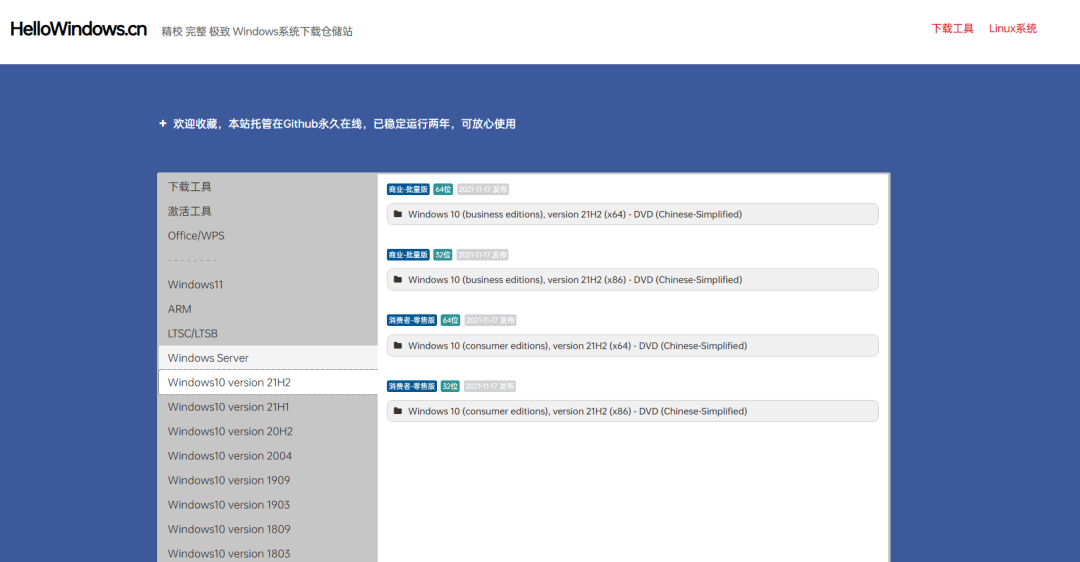Screen dimensions: 1080x562
Task: Click the 欢迎收藏 welcome notice text
Action: [x=344, y=124]
